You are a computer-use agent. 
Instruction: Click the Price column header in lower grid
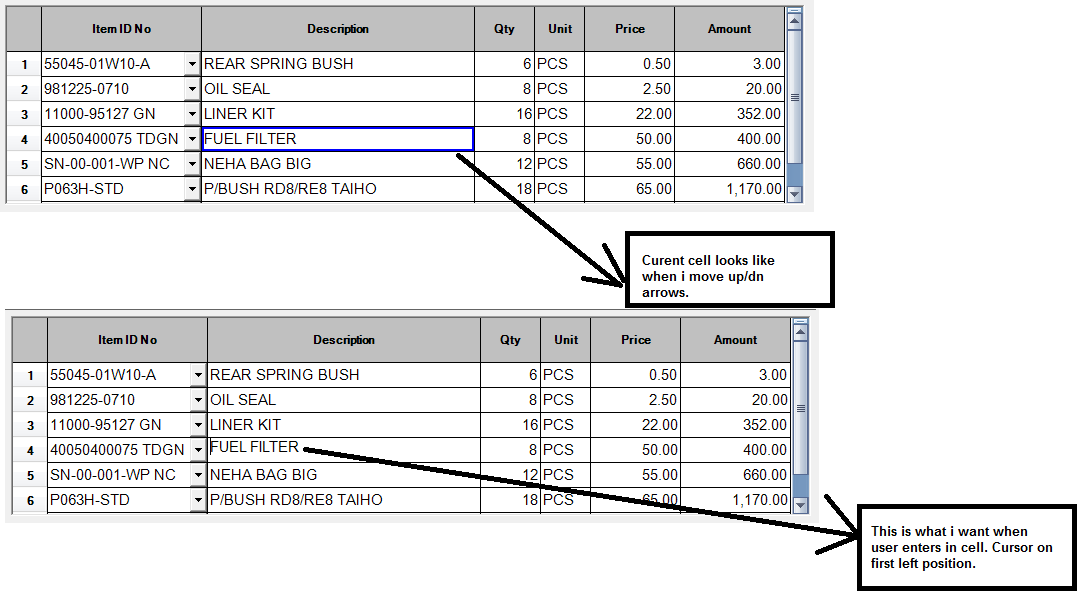(636, 340)
